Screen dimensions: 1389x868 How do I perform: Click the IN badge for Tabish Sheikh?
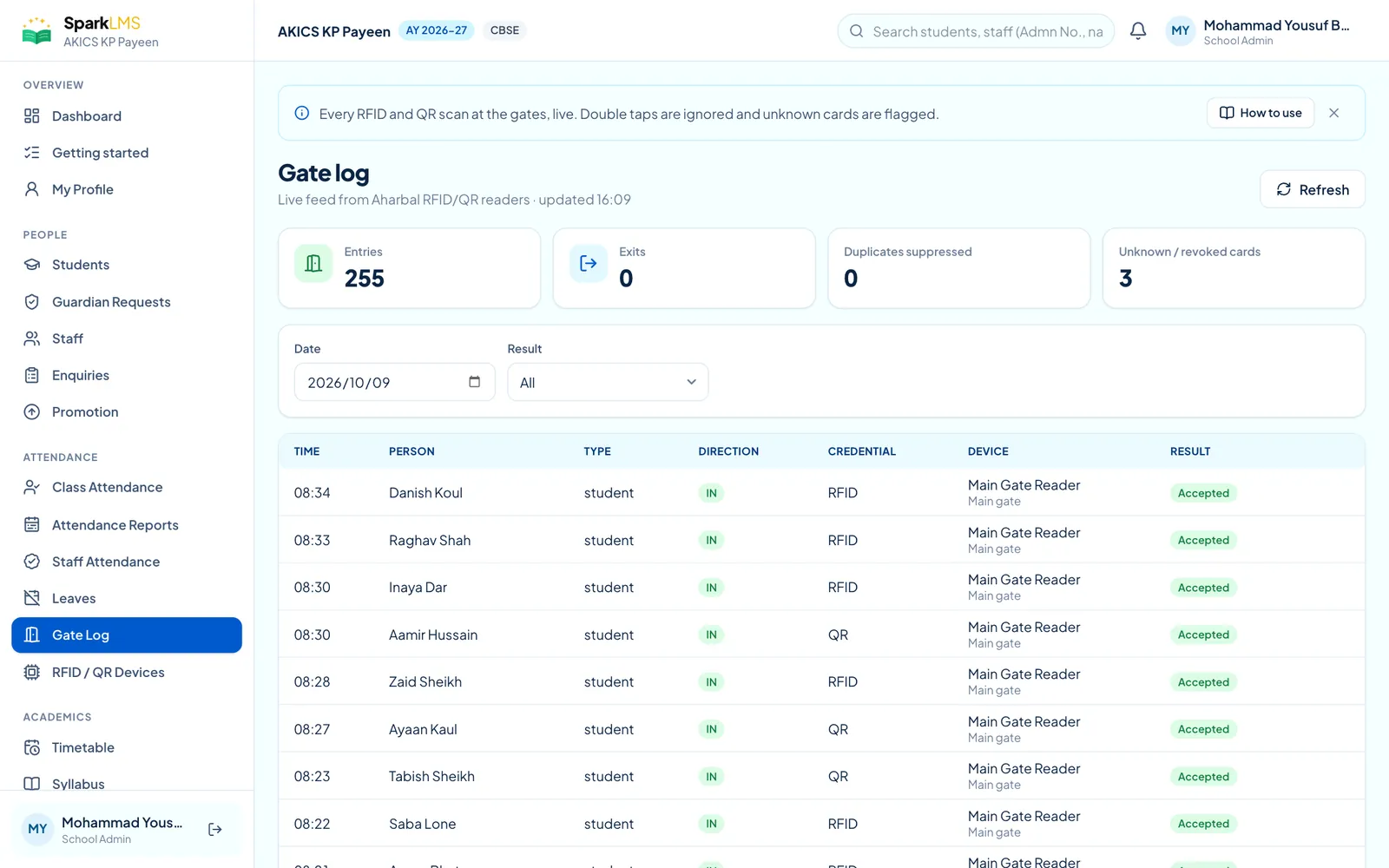coord(711,777)
